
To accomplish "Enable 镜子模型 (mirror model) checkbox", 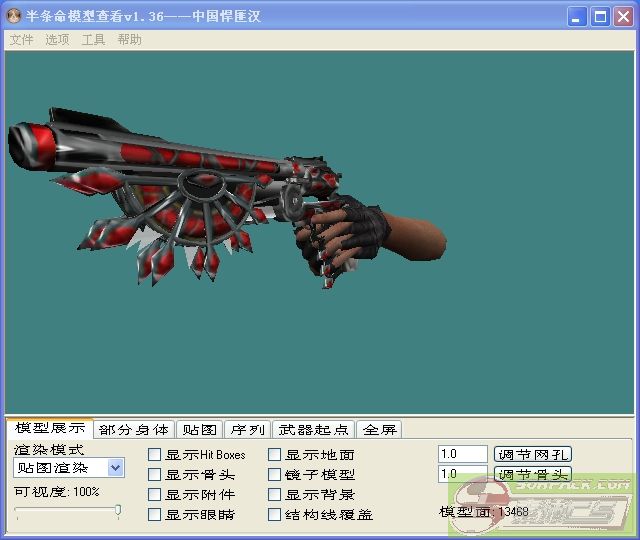I will (x=275, y=475).
